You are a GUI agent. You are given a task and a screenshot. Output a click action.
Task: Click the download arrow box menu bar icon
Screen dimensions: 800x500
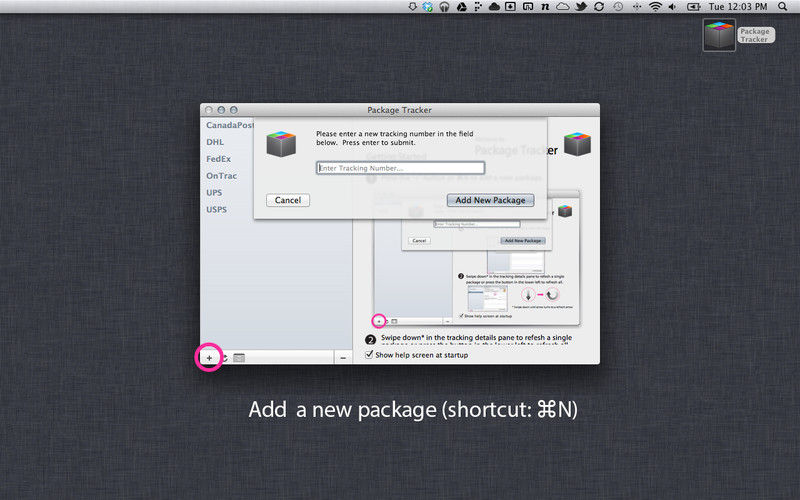510,7
